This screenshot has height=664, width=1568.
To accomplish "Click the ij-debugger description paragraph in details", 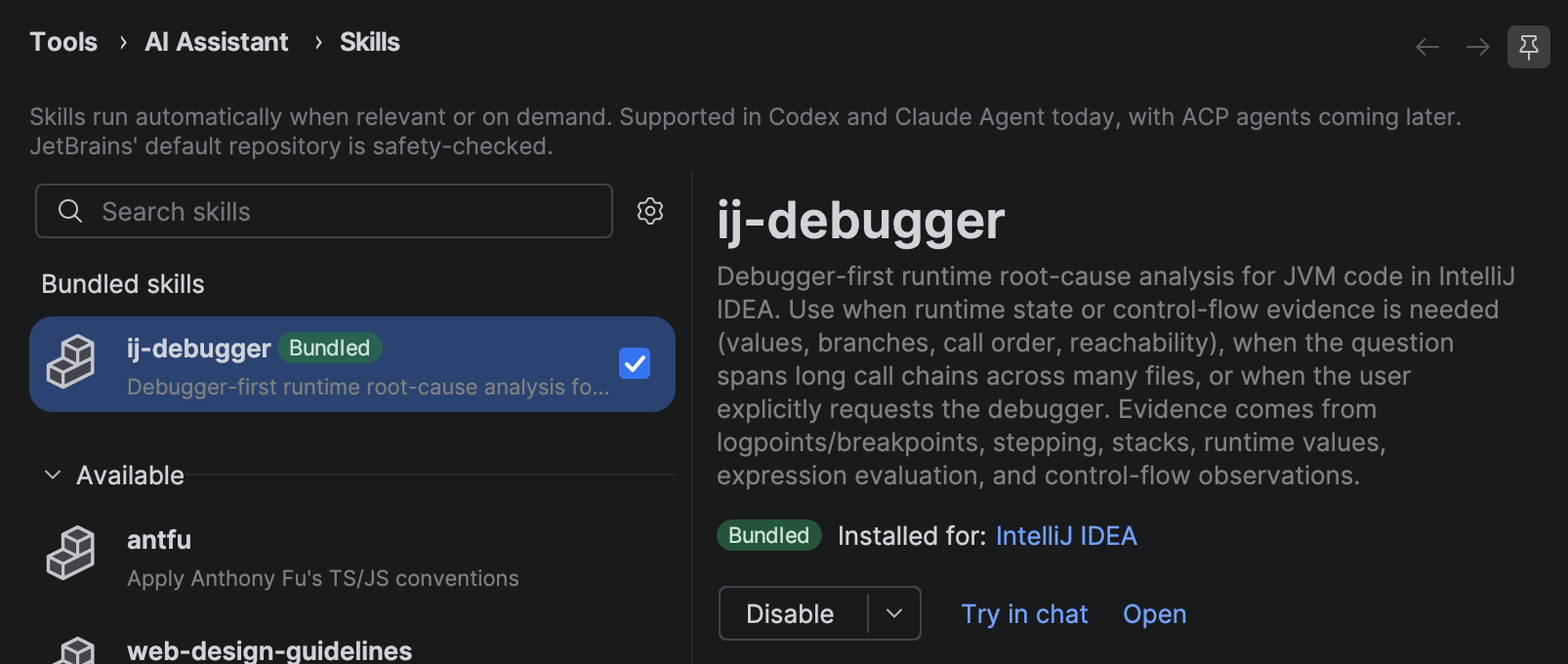I will pyautogui.click(x=1116, y=376).
